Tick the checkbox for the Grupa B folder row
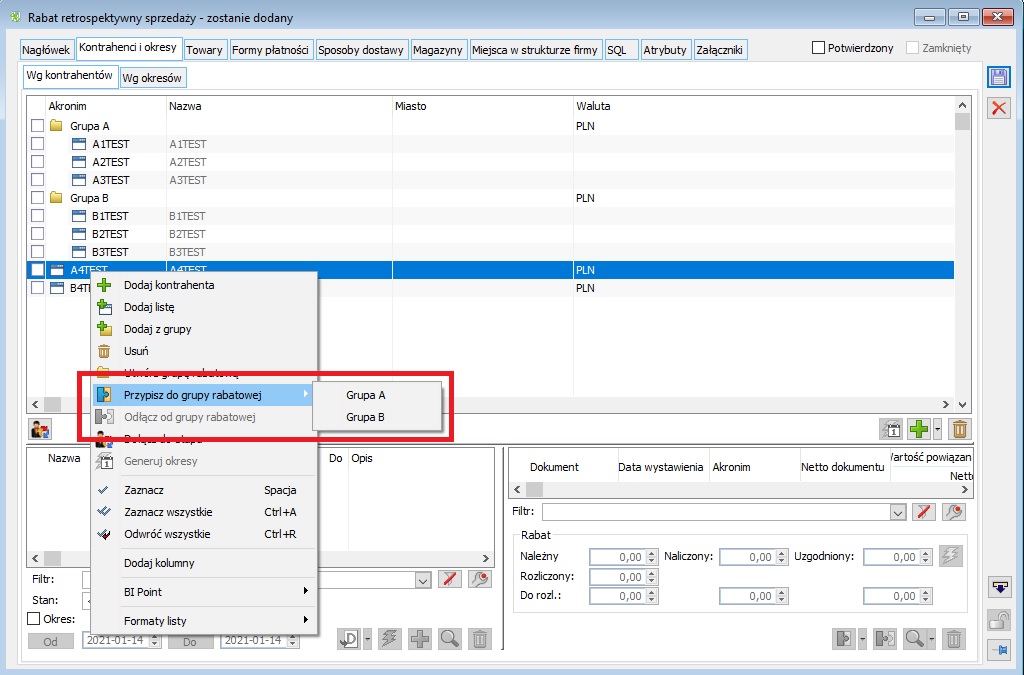The height and width of the screenshot is (675, 1024). click(37, 197)
